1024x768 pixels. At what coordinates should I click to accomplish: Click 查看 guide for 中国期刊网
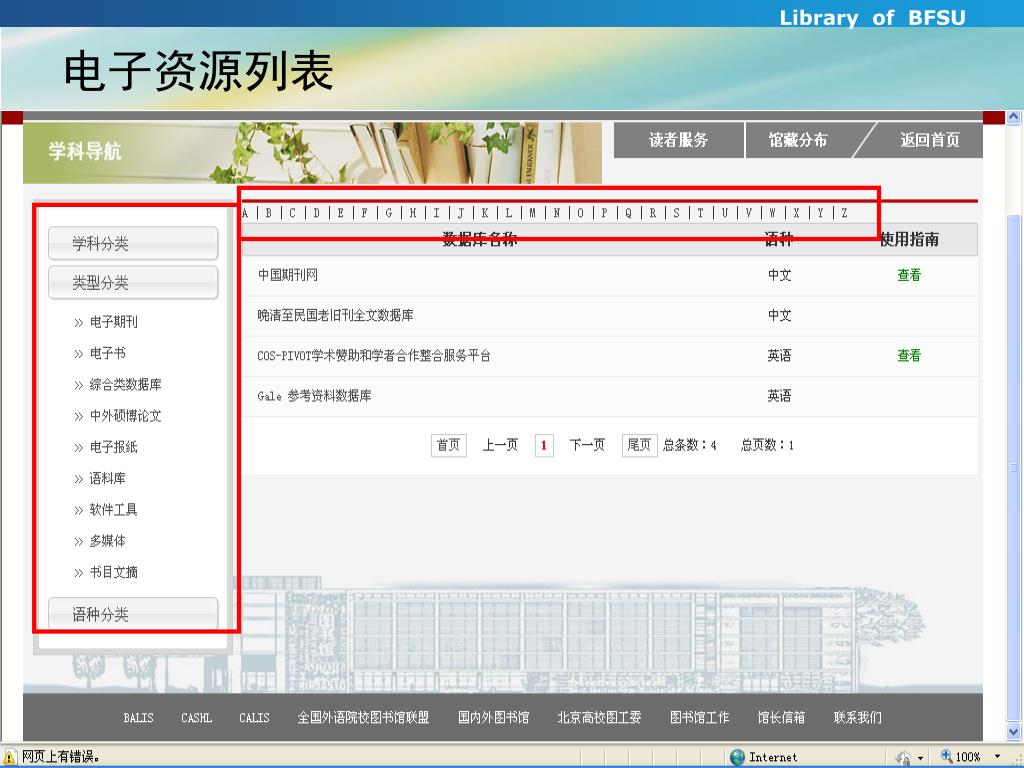pyautogui.click(x=909, y=275)
